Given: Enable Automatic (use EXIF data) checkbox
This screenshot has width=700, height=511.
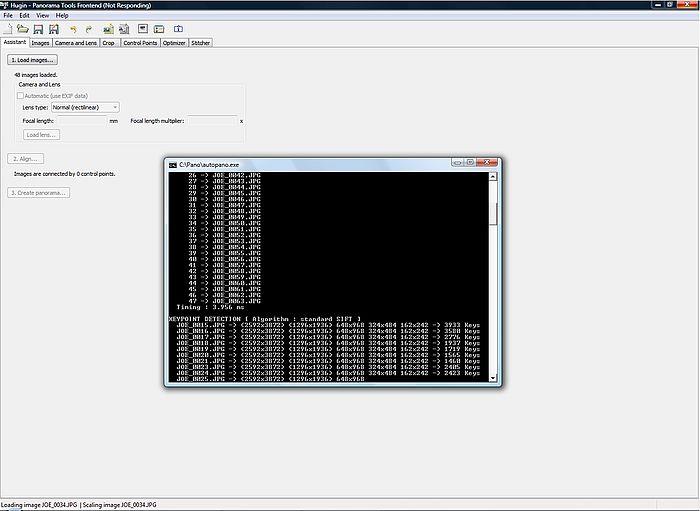Looking at the screenshot, I should pos(19,95).
